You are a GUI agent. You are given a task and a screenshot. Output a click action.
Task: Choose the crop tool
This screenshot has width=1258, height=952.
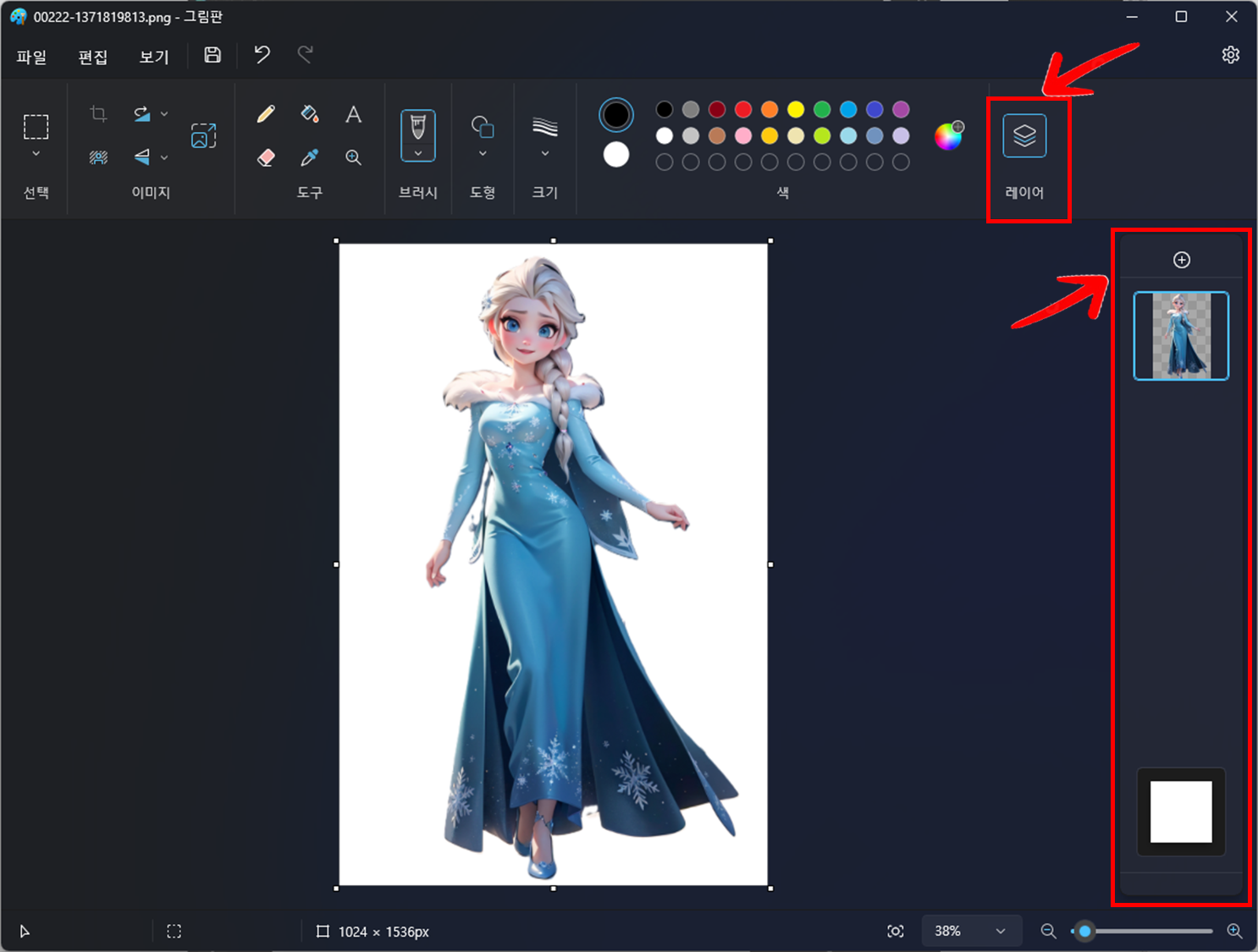pyautogui.click(x=98, y=113)
